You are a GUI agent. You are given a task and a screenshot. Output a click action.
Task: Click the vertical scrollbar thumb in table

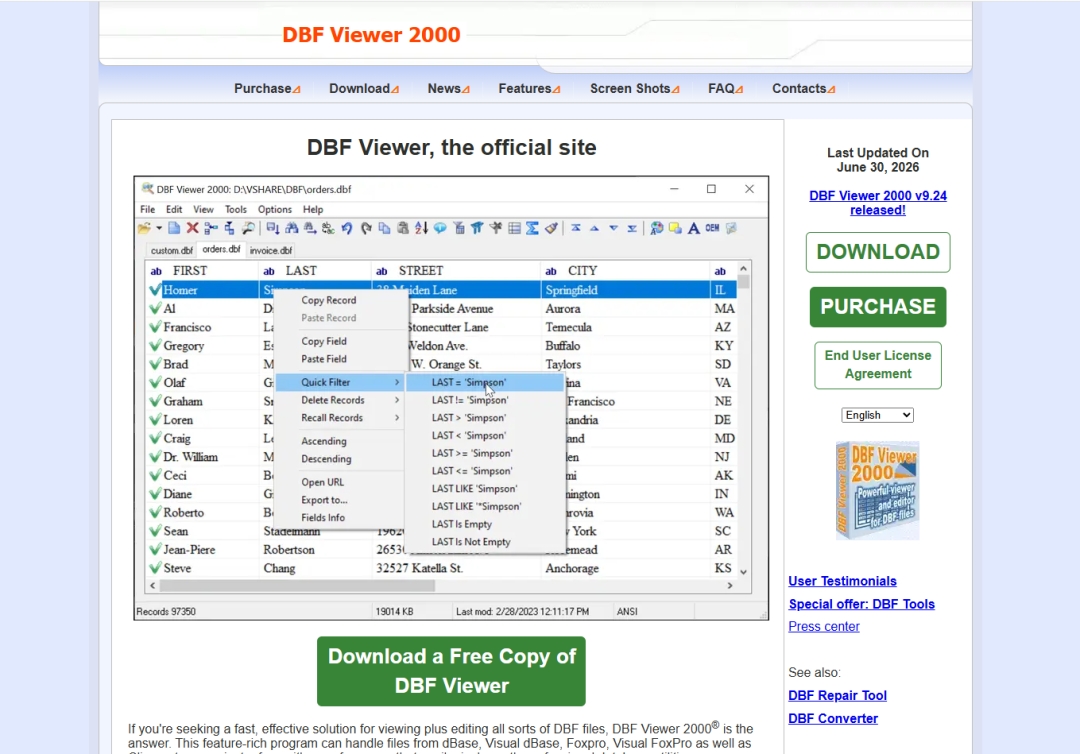(x=743, y=281)
